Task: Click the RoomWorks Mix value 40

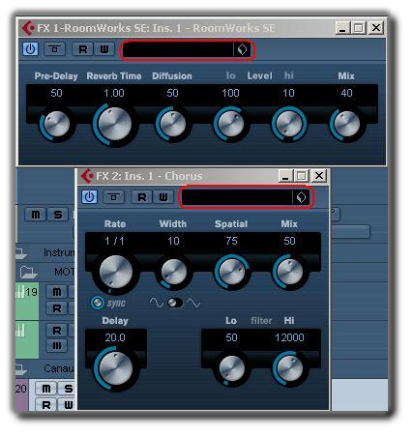Action: tap(347, 93)
